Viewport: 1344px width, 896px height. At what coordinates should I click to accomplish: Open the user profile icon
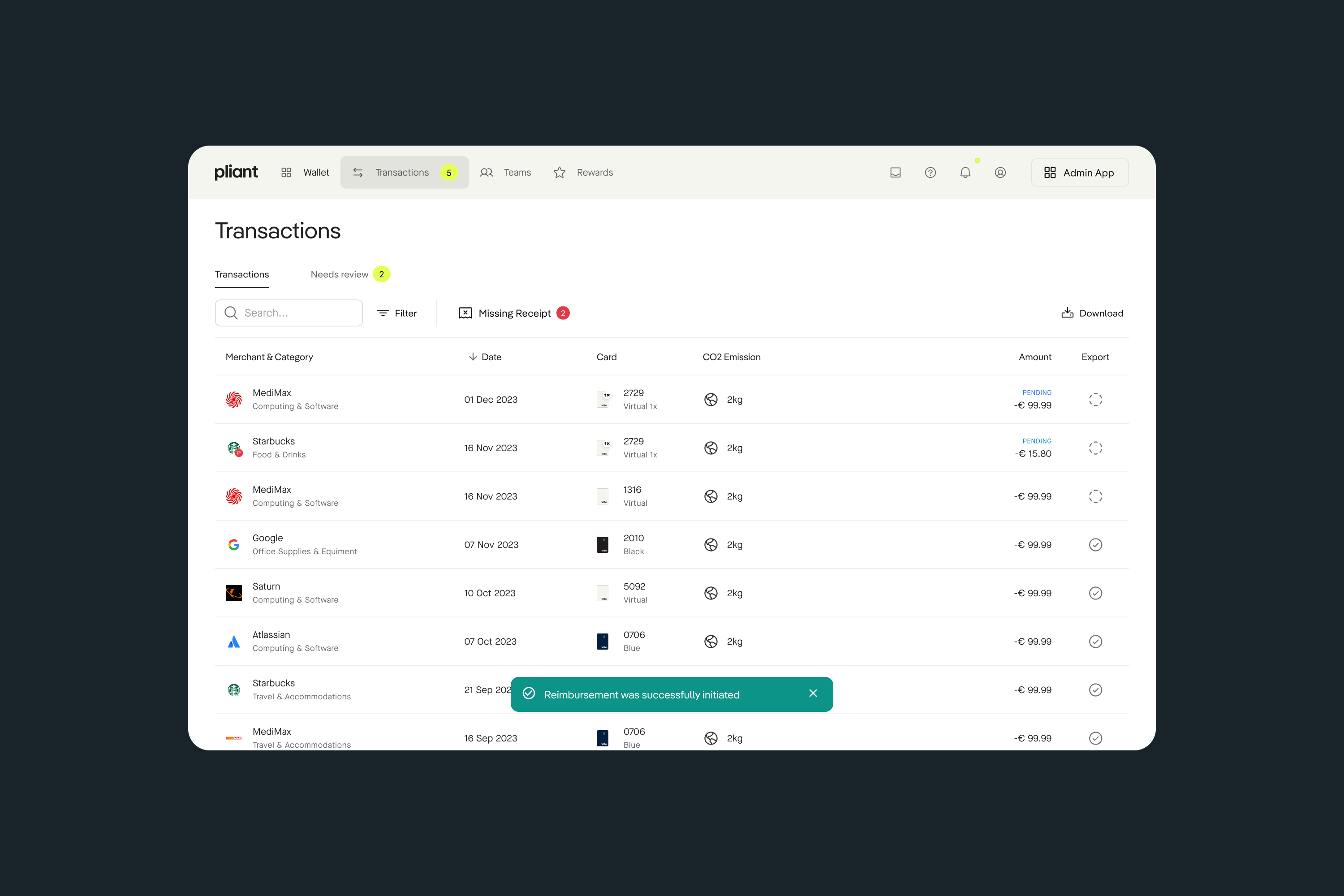[x=1000, y=172]
